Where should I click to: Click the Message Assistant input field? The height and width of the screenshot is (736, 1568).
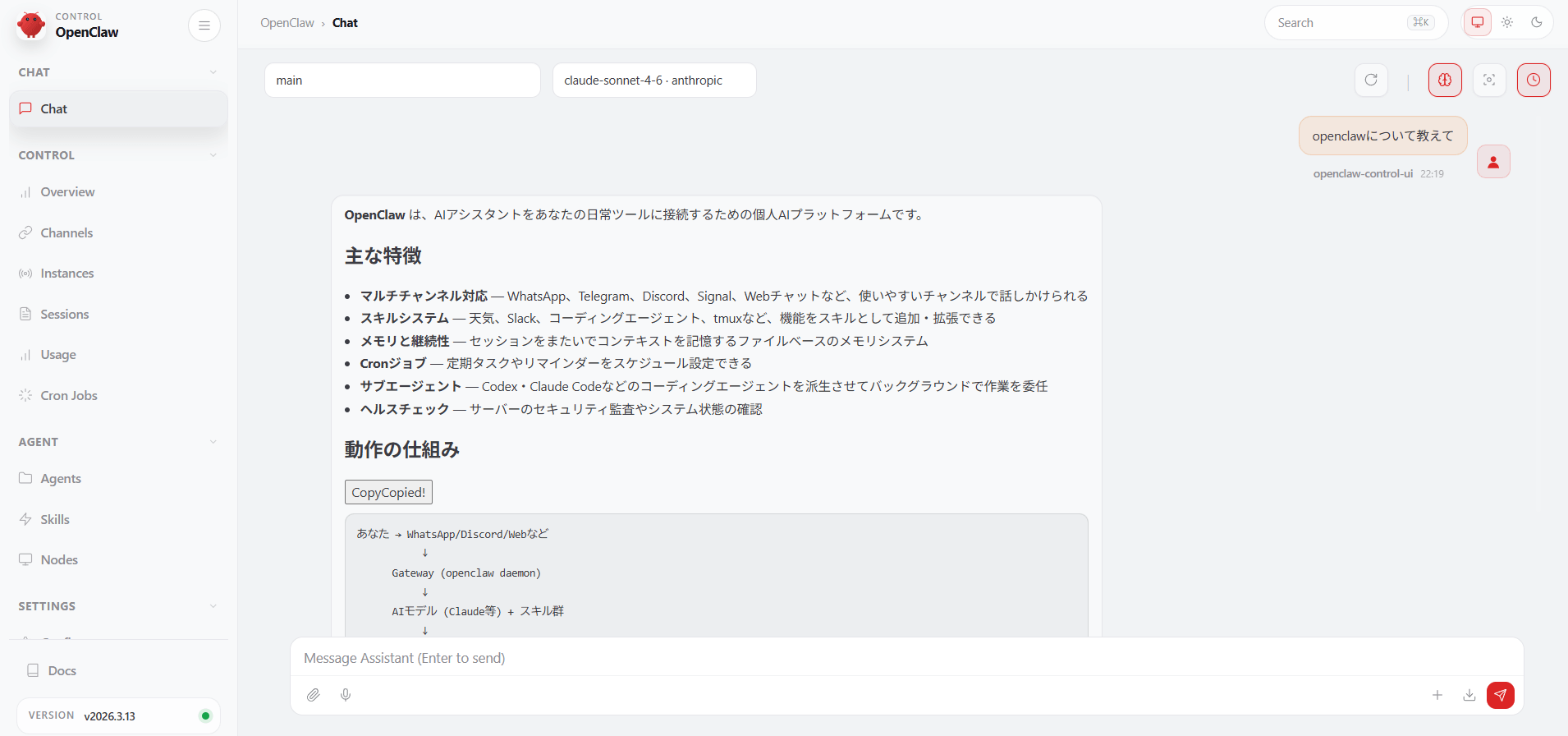[903, 659]
